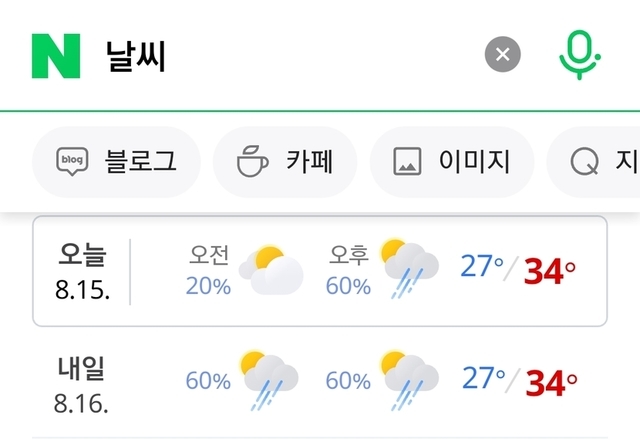
Task: Click the coffee cup cafe icon
Action: 252,161
